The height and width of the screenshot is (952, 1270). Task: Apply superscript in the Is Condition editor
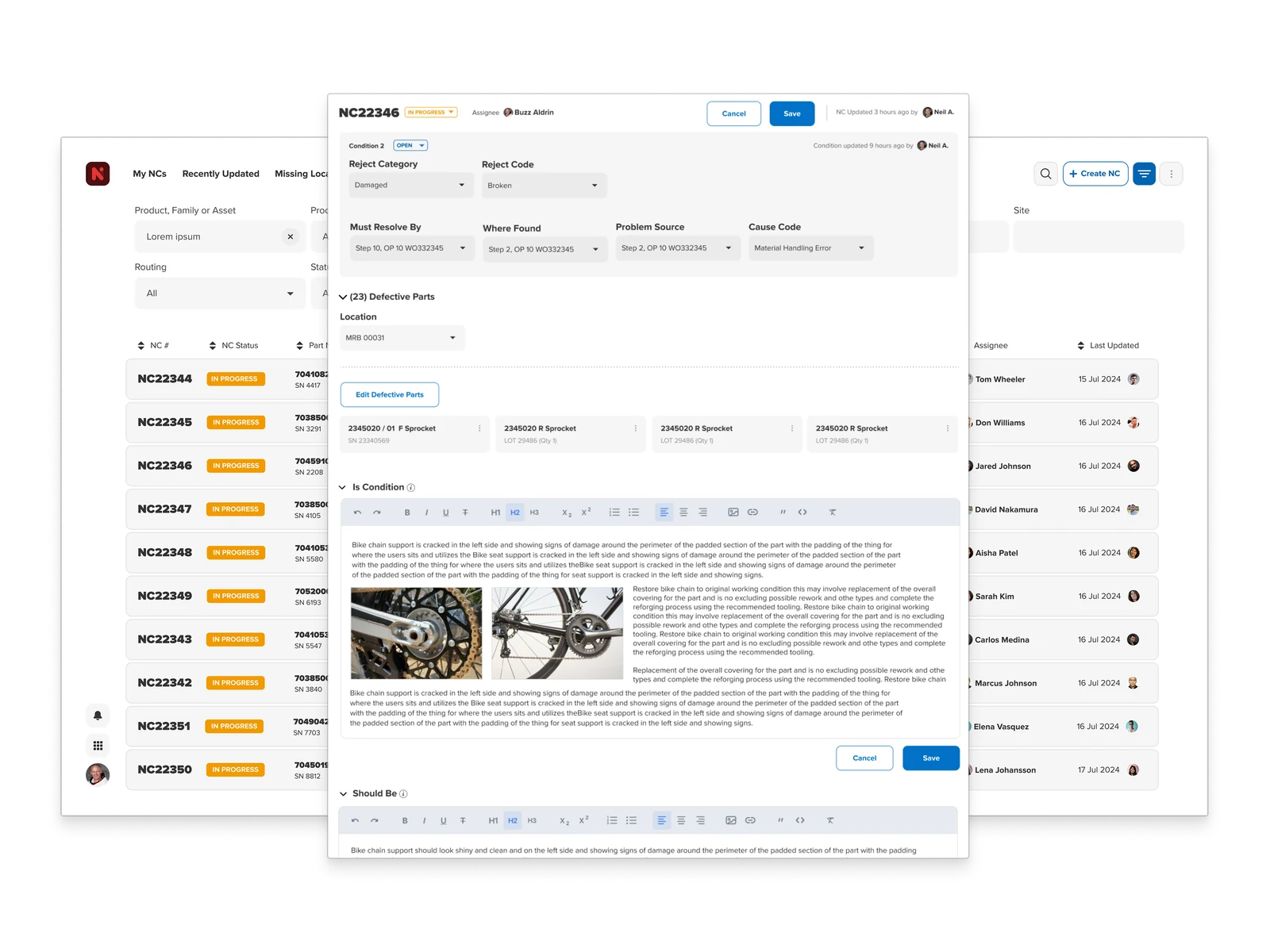click(x=586, y=512)
